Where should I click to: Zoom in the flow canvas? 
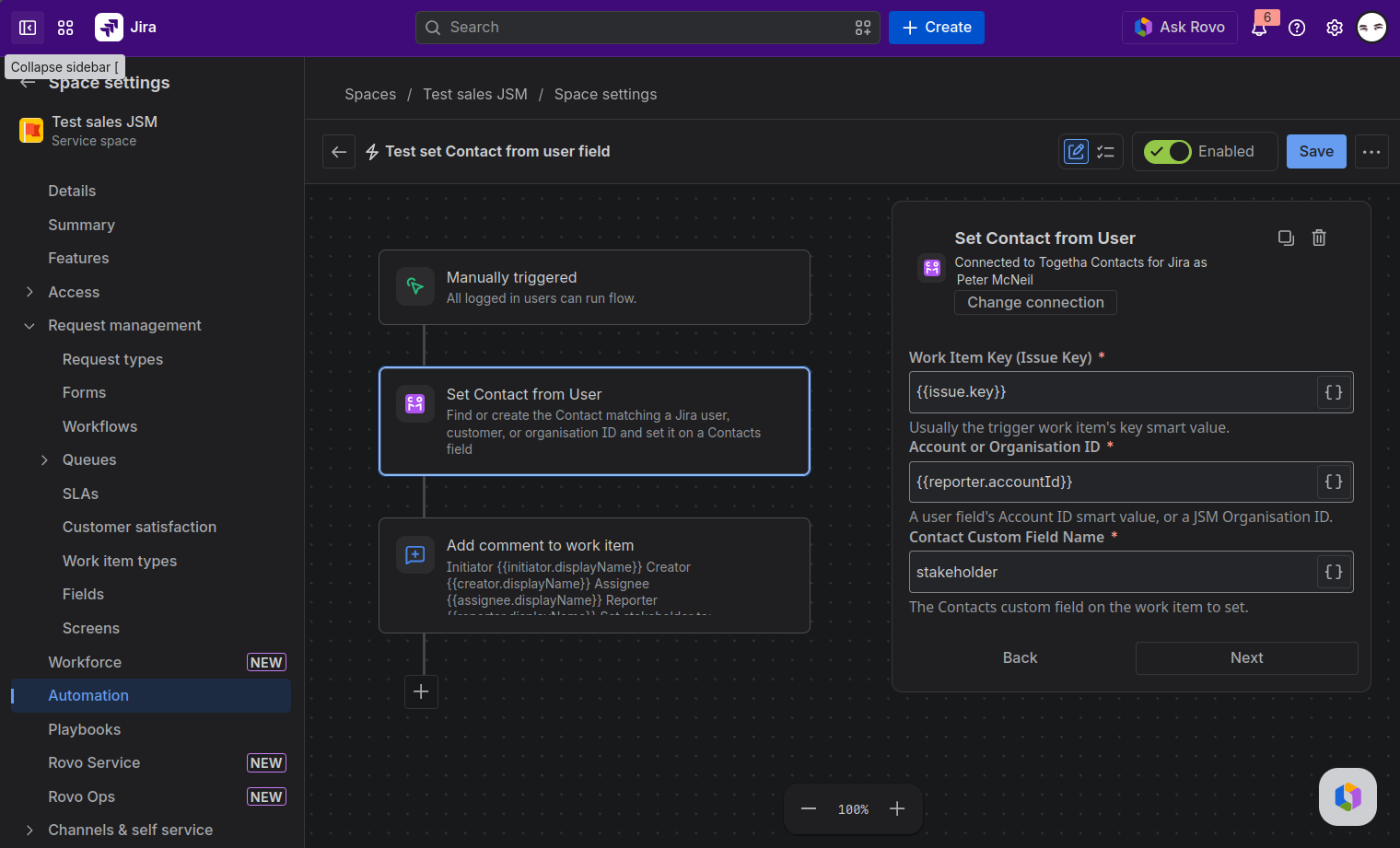897,808
